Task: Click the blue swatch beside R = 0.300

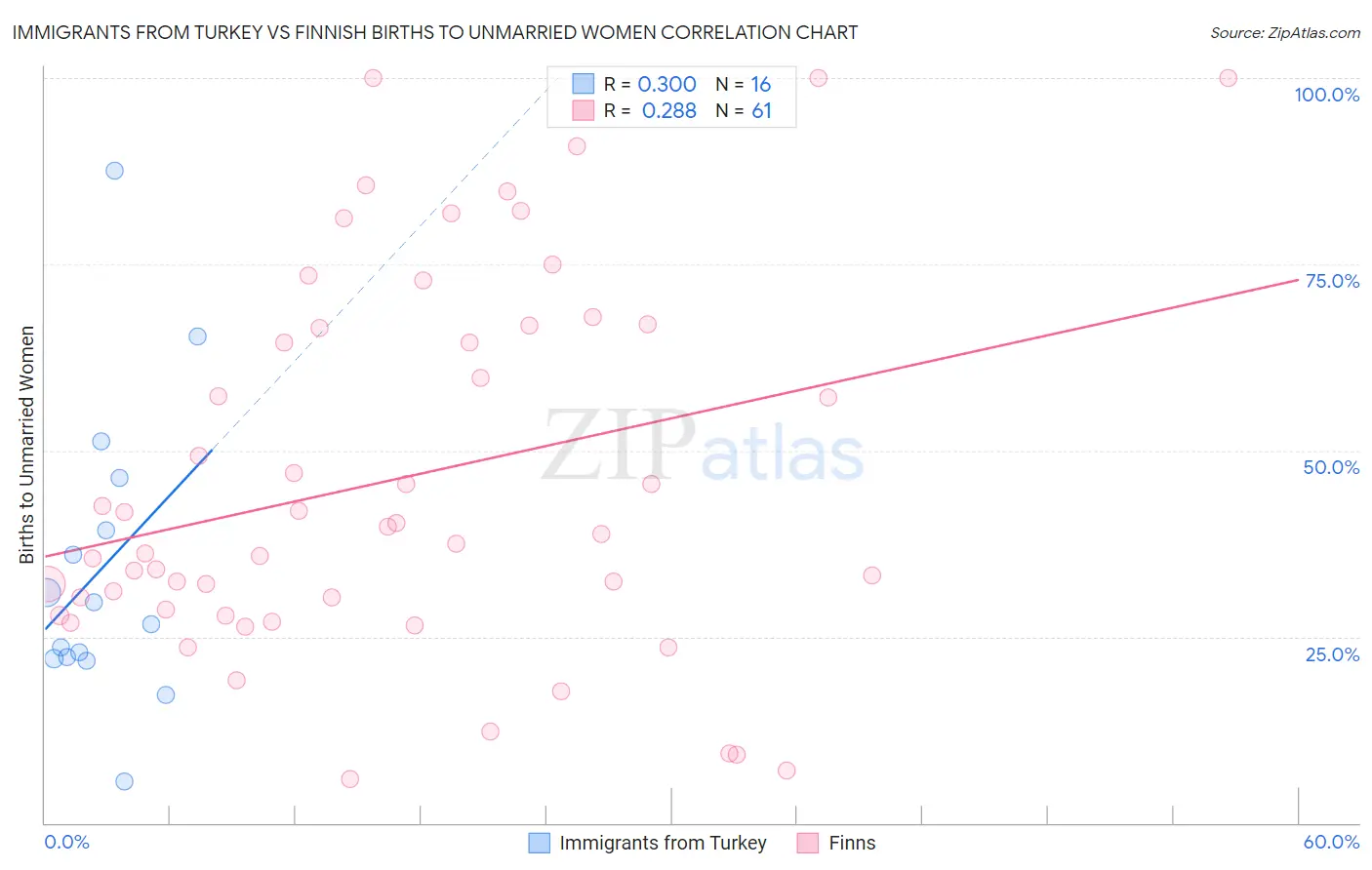Action: tap(583, 84)
